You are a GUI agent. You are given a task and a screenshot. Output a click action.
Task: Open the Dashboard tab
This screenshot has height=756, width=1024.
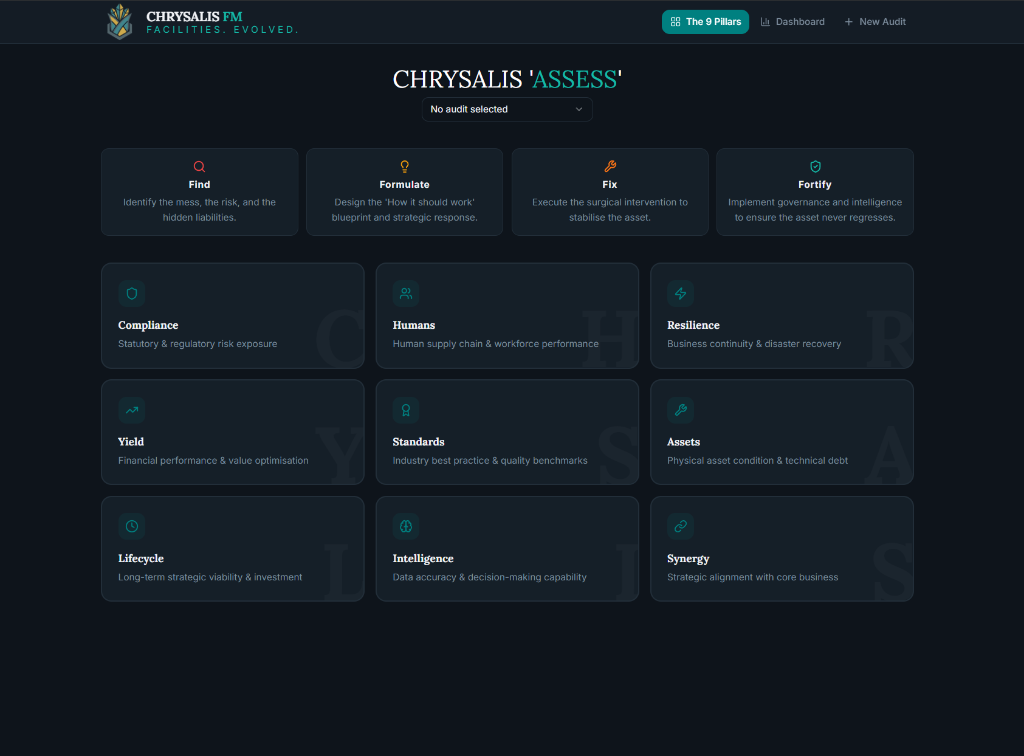pos(793,22)
